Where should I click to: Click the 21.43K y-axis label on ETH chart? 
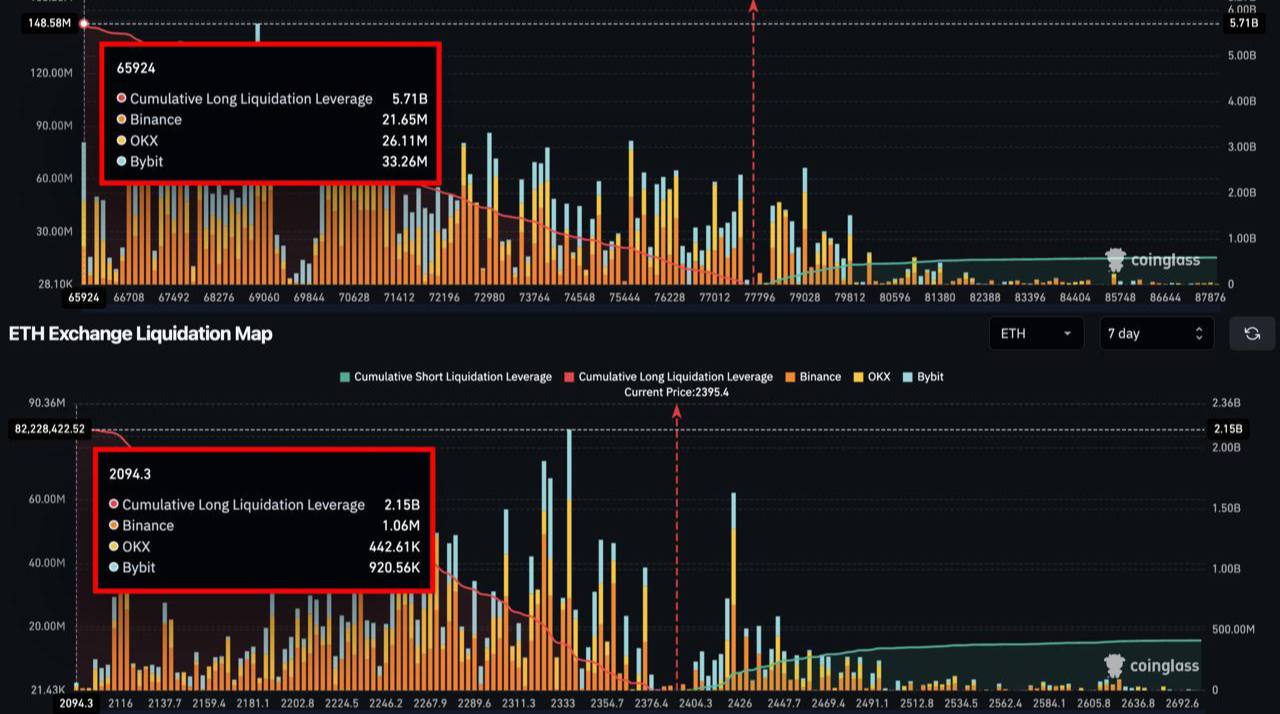(47, 690)
